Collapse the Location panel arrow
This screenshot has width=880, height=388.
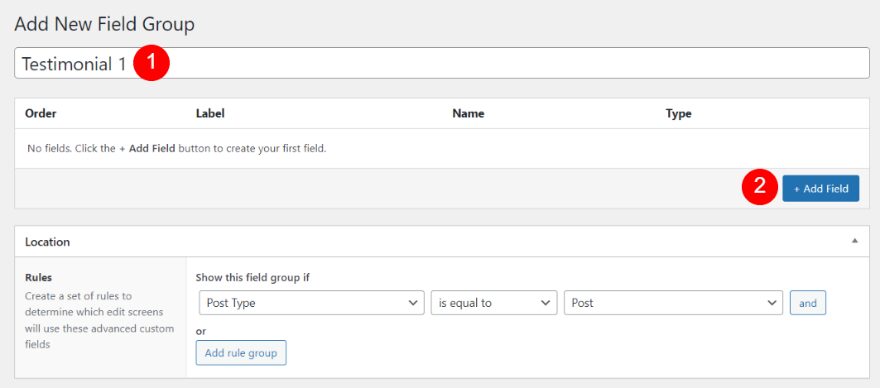pyautogui.click(x=854, y=241)
